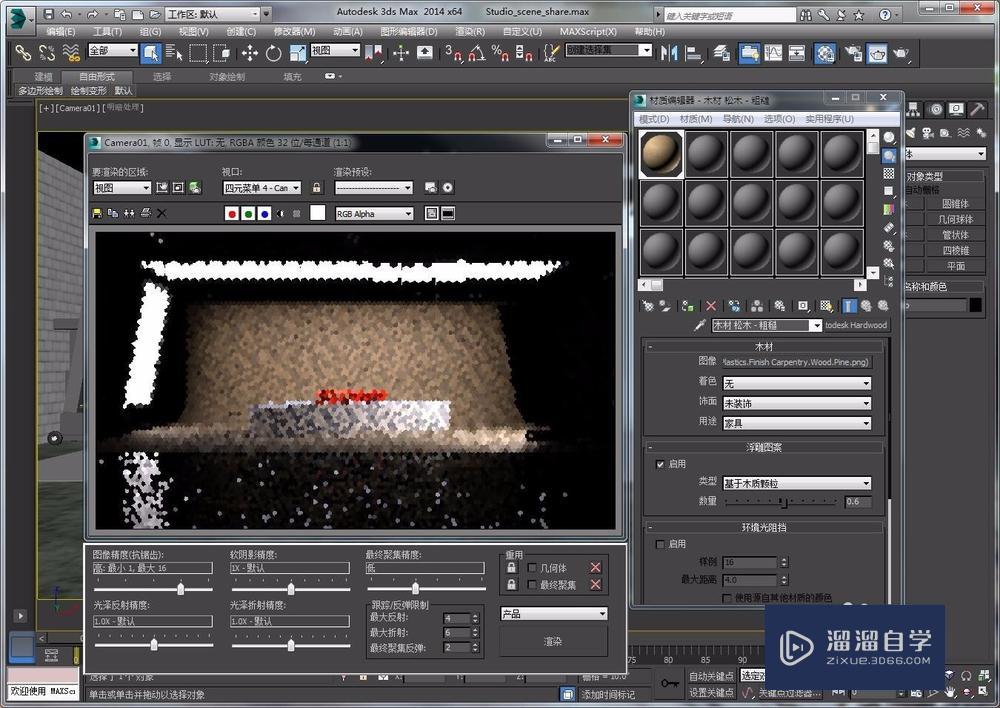Click the 渲染 render button
Screen dimensions: 1000x708
(x=554, y=641)
